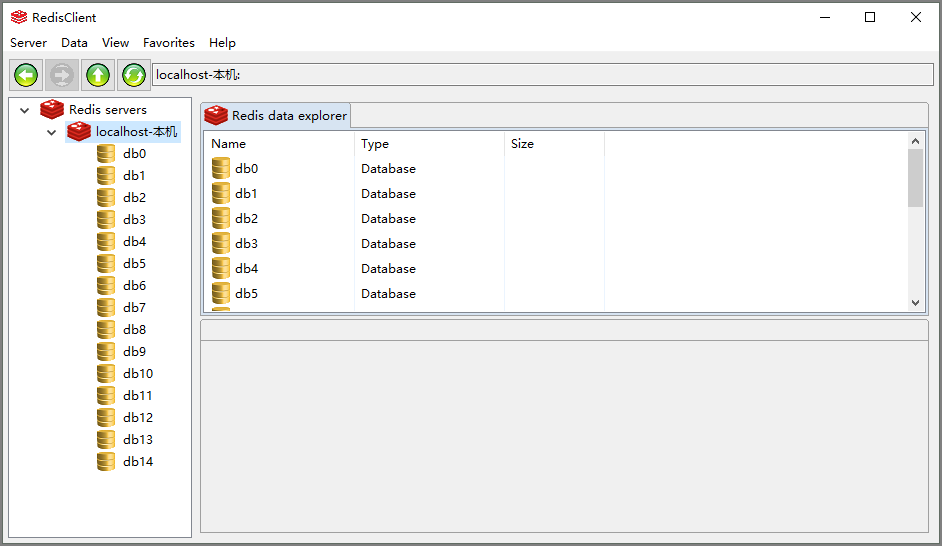Click the Redis servers root icon
Image resolution: width=942 pixels, height=546 pixels.
click(52, 109)
